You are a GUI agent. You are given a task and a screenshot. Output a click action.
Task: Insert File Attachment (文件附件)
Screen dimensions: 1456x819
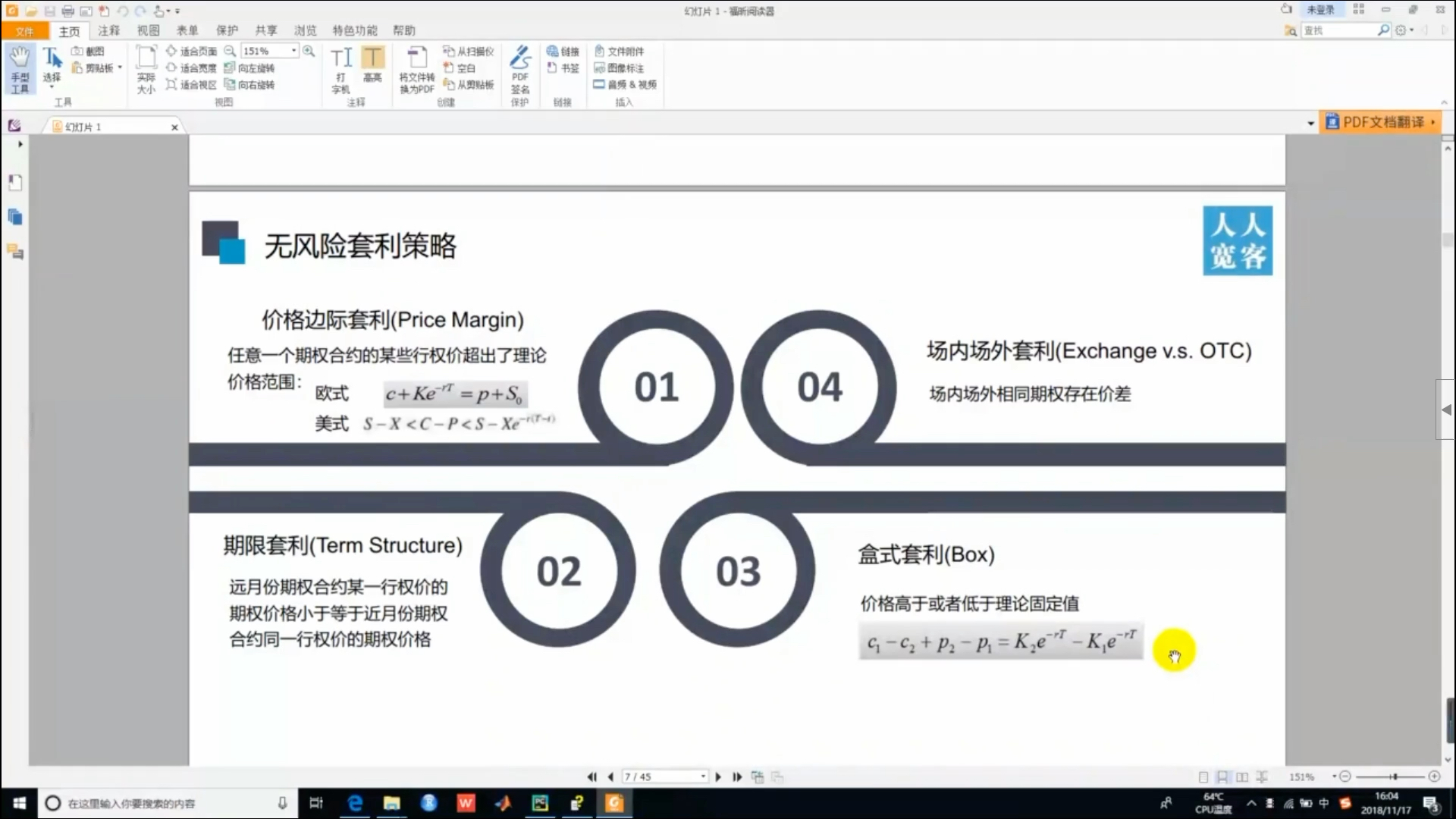coord(619,52)
